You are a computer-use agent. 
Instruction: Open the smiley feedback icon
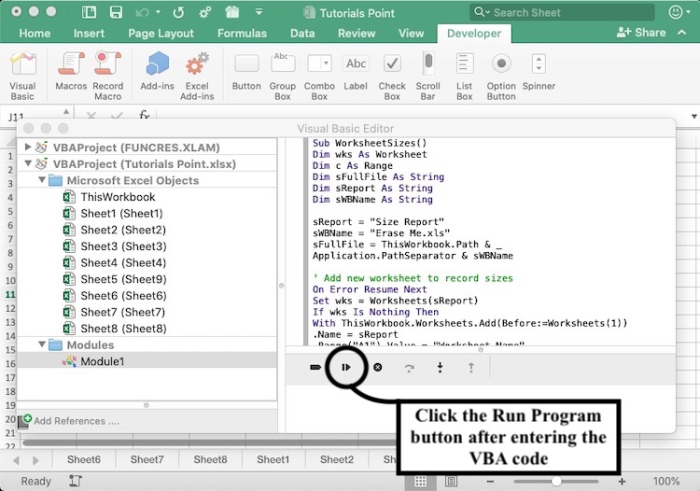click(676, 12)
